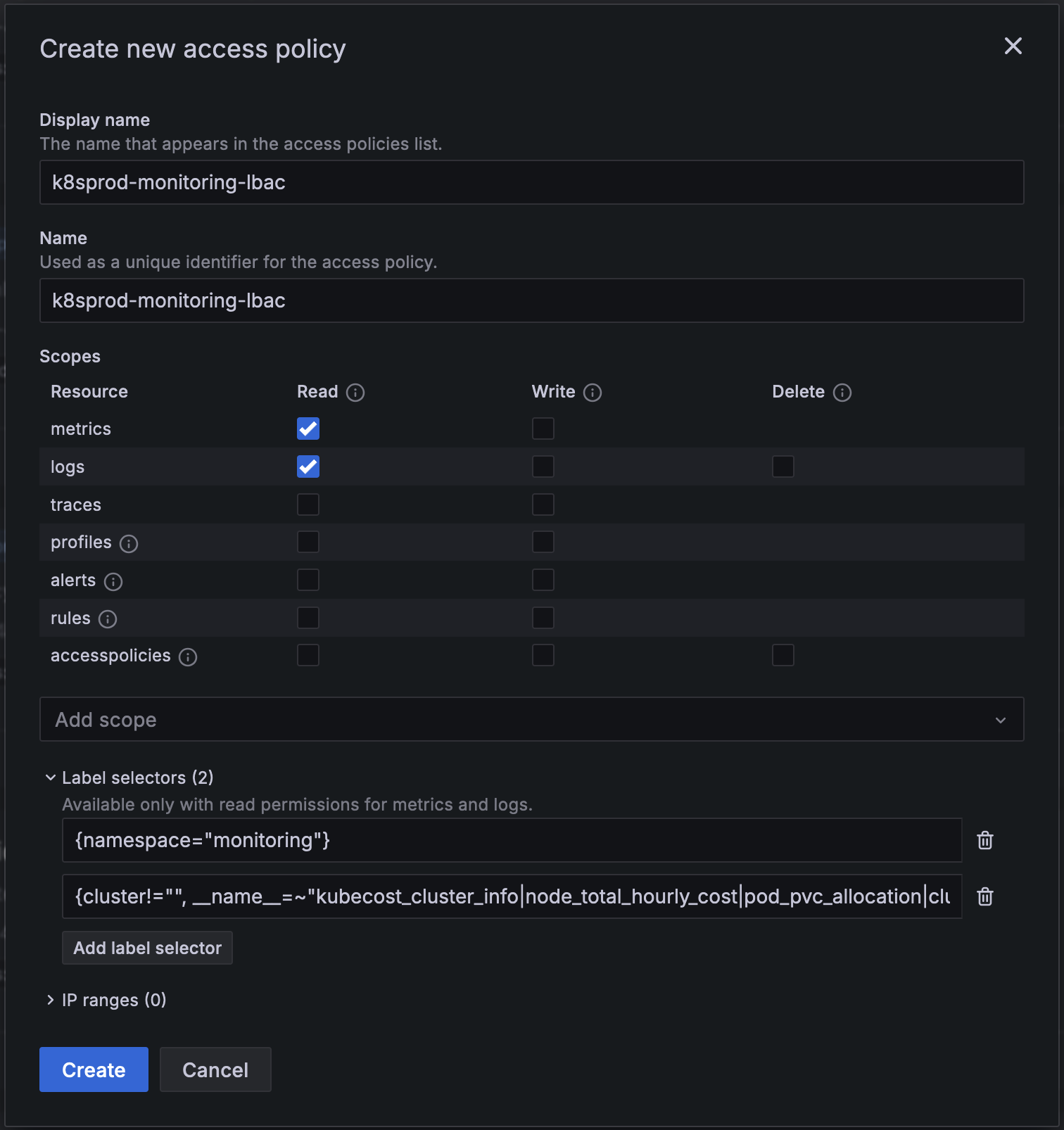Viewport: 1064px width, 1130px height.
Task: Click the Write scope info icon
Action: coord(593,393)
